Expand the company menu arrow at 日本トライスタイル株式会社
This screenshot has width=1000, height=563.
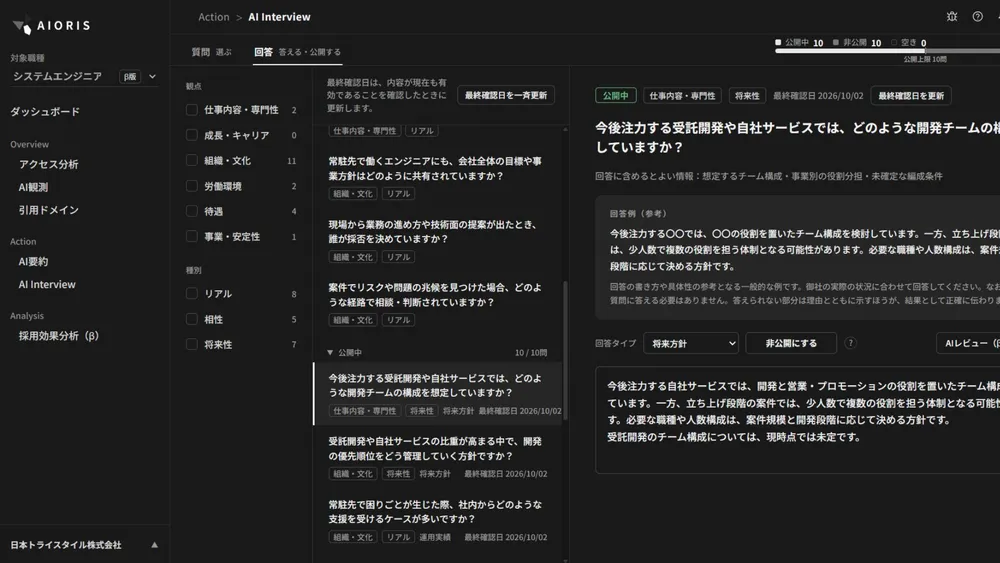coord(154,545)
